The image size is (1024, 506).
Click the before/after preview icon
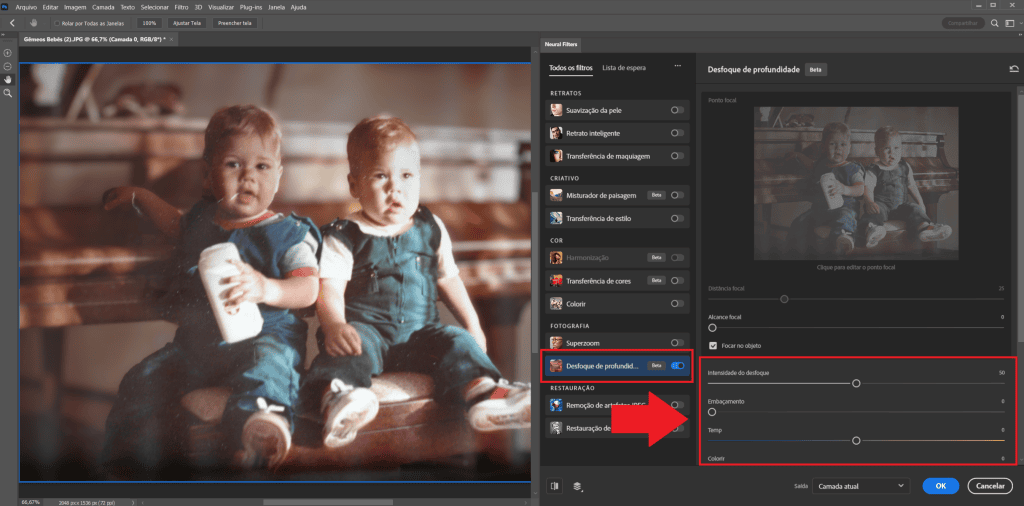(x=554, y=486)
